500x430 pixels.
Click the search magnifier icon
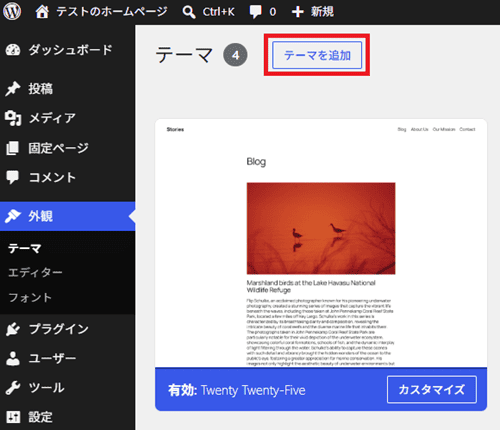(x=189, y=12)
